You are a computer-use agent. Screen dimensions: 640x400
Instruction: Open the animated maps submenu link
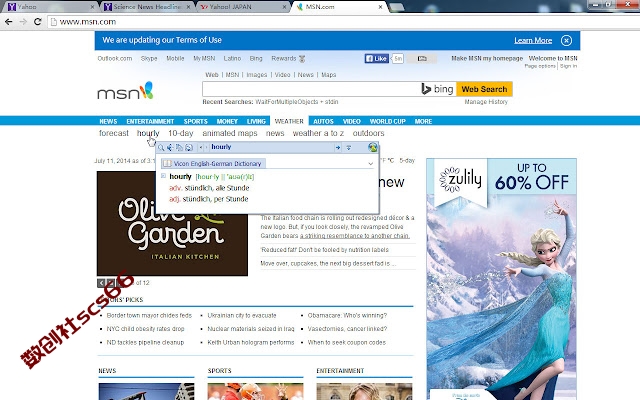(x=230, y=133)
